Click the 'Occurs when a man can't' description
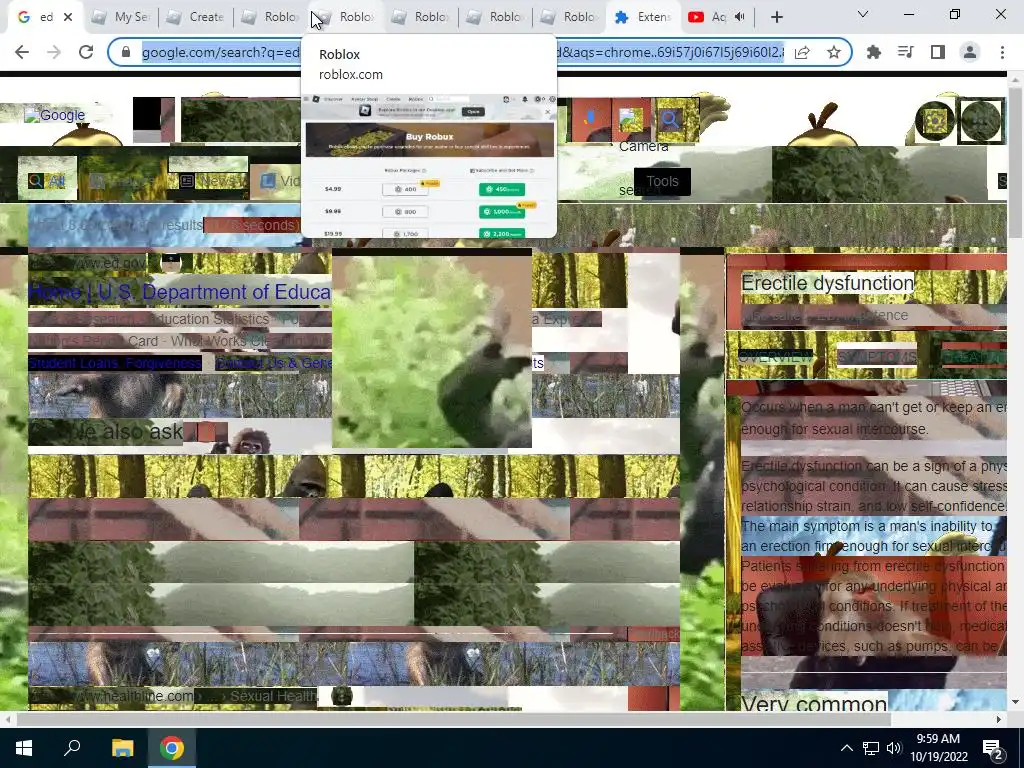Viewport: 1024px width, 768px height. point(873,418)
